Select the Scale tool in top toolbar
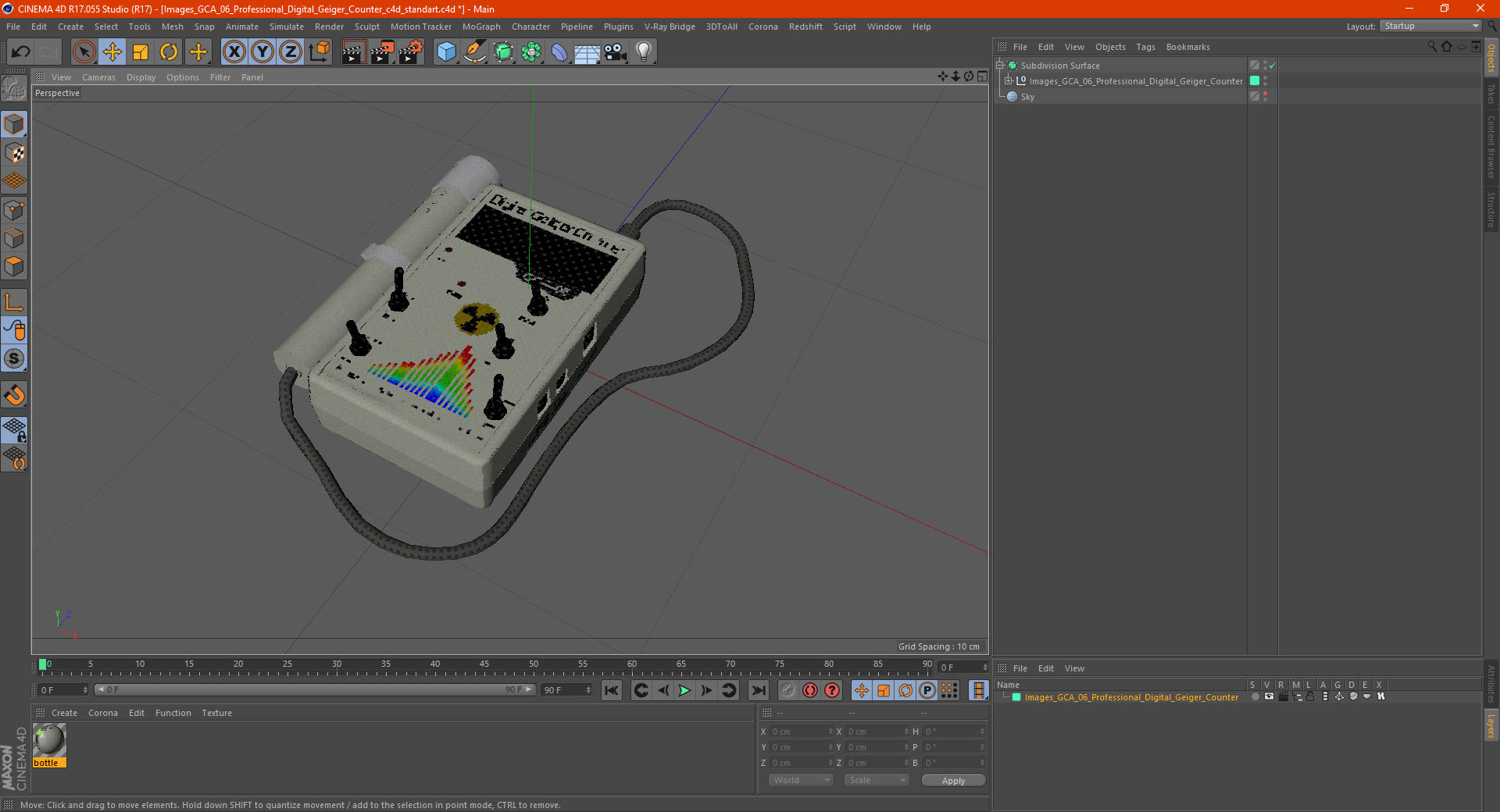Viewport: 1500px width, 812px height. click(141, 52)
